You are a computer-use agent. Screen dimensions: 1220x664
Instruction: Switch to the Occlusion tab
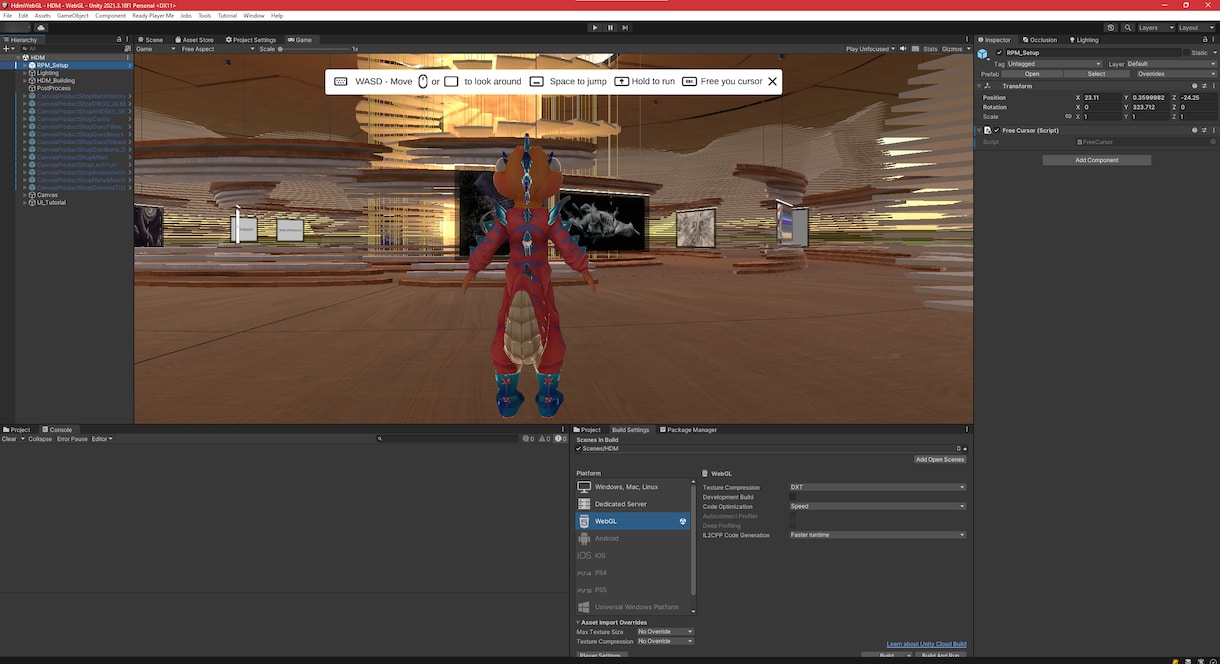point(1040,40)
